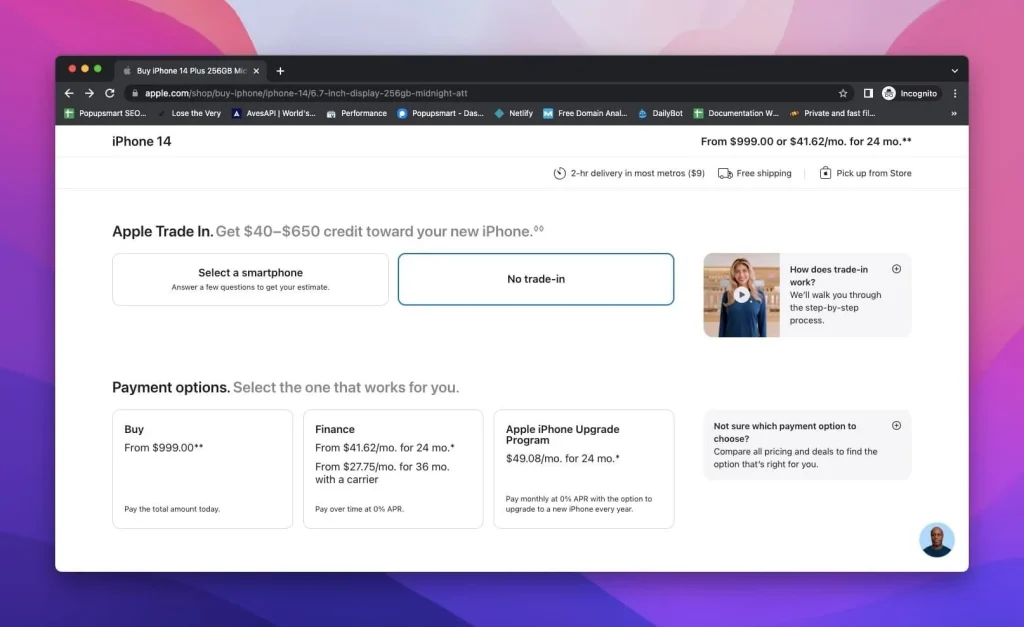Select the Buy payment option
The image size is (1024, 627).
[x=202, y=469]
